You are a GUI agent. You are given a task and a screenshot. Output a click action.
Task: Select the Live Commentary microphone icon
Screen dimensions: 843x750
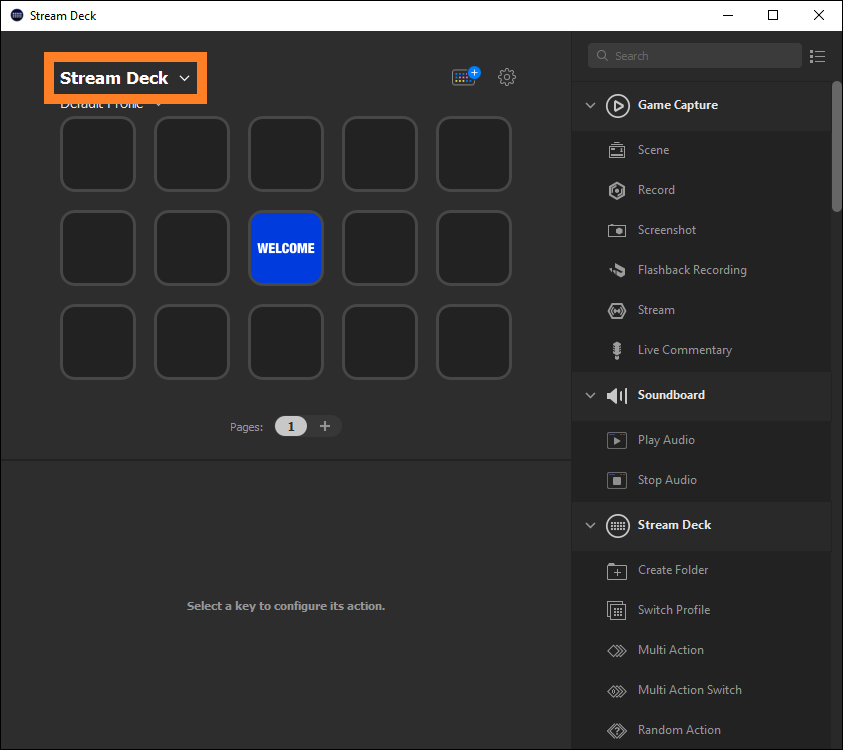coord(617,351)
